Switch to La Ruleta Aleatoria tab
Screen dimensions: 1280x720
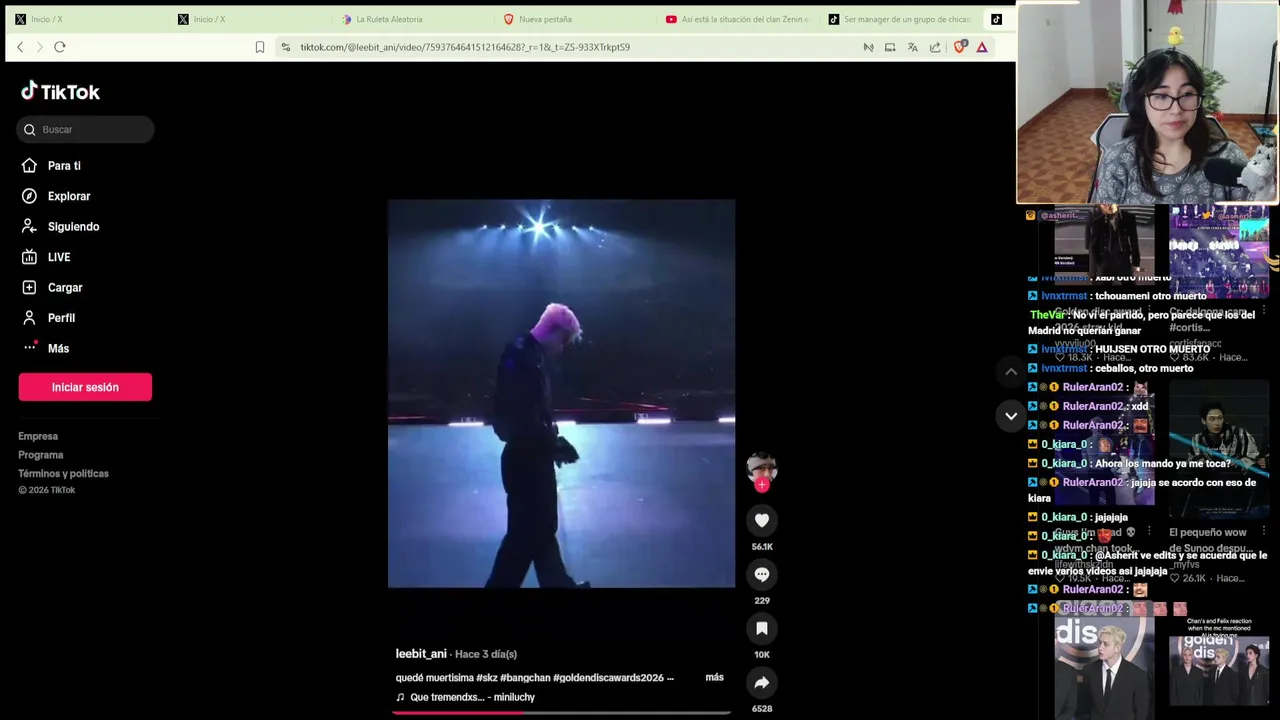pos(410,19)
